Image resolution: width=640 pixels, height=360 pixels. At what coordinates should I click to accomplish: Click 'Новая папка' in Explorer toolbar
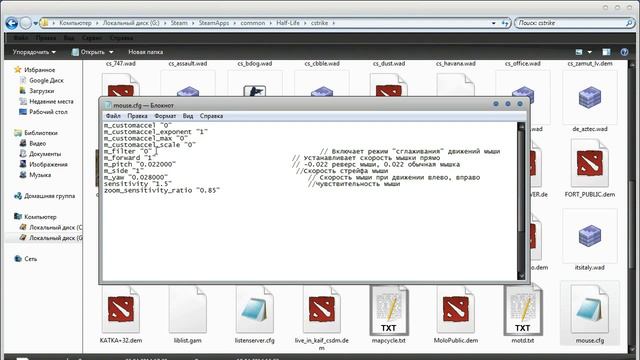click(x=145, y=52)
